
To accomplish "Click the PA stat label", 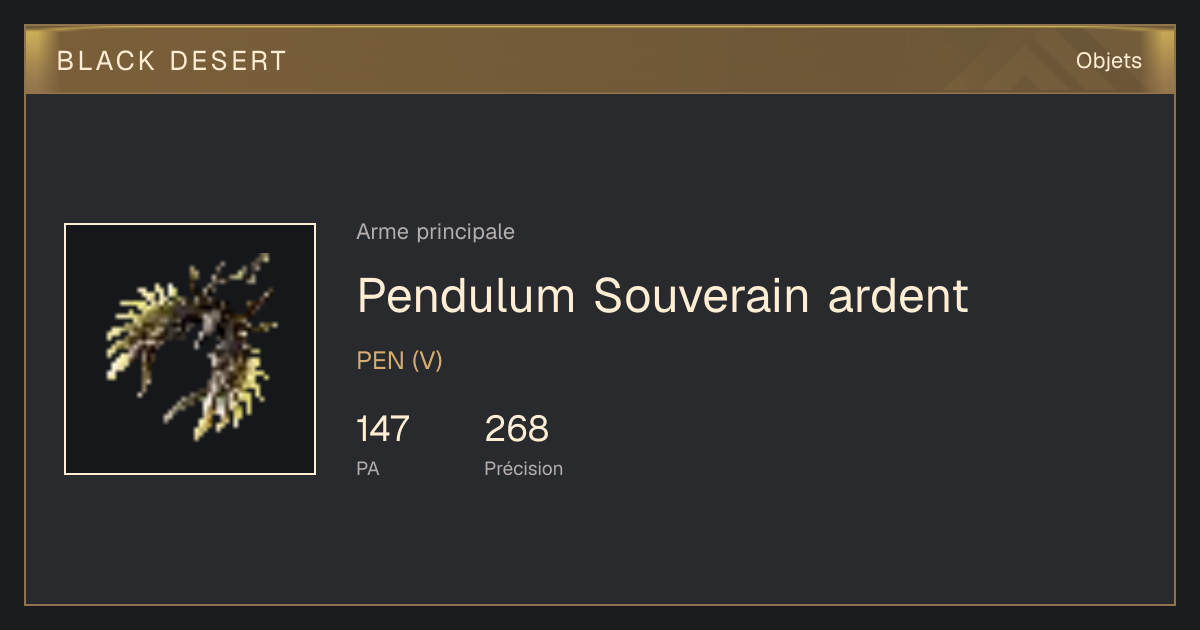I will [367, 468].
